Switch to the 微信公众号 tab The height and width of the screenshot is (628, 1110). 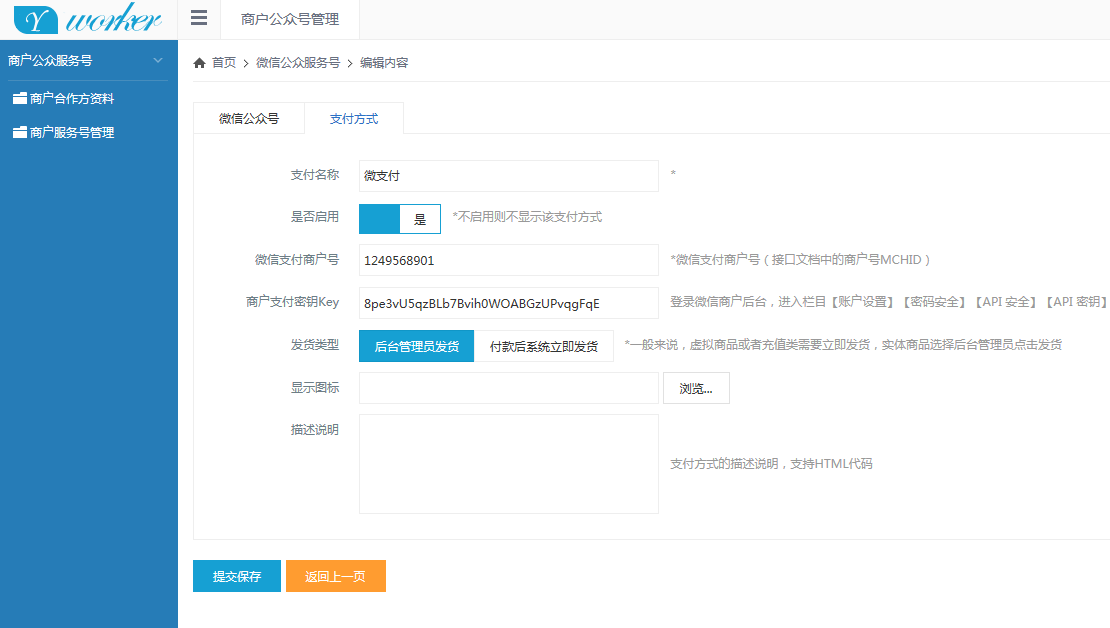(249, 118)
